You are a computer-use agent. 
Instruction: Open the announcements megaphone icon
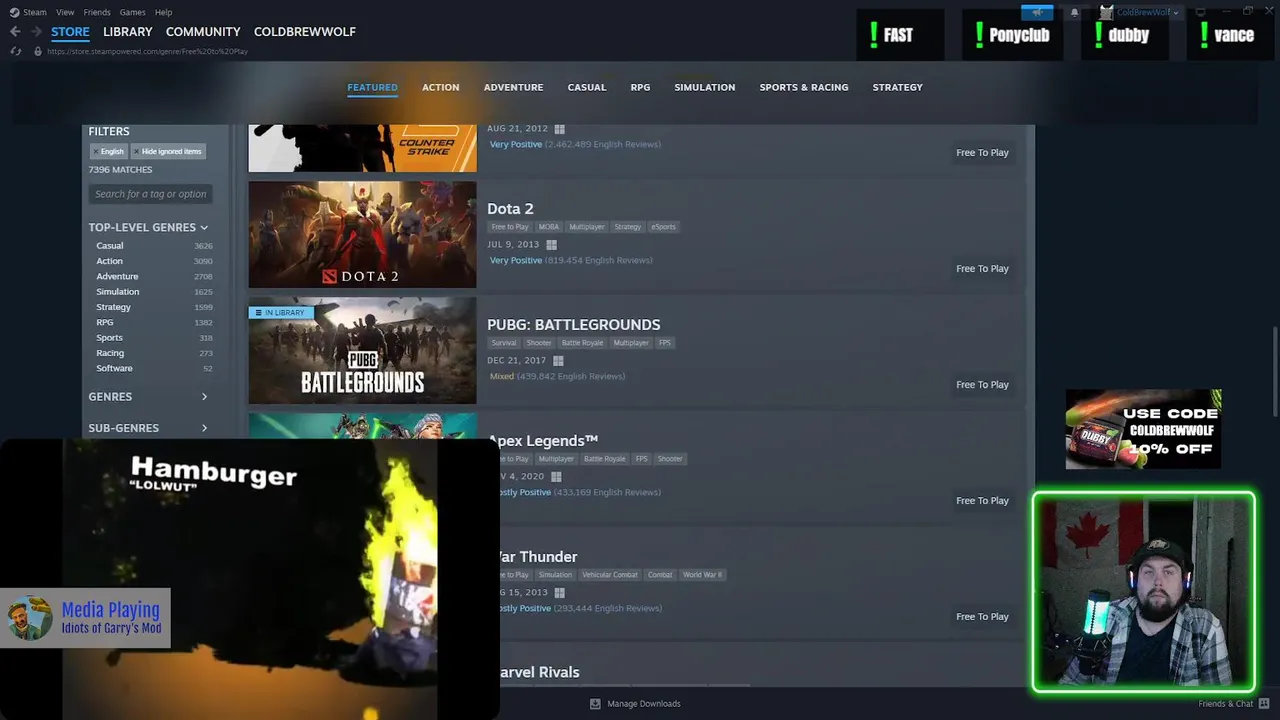click(x=1037, y=12)
